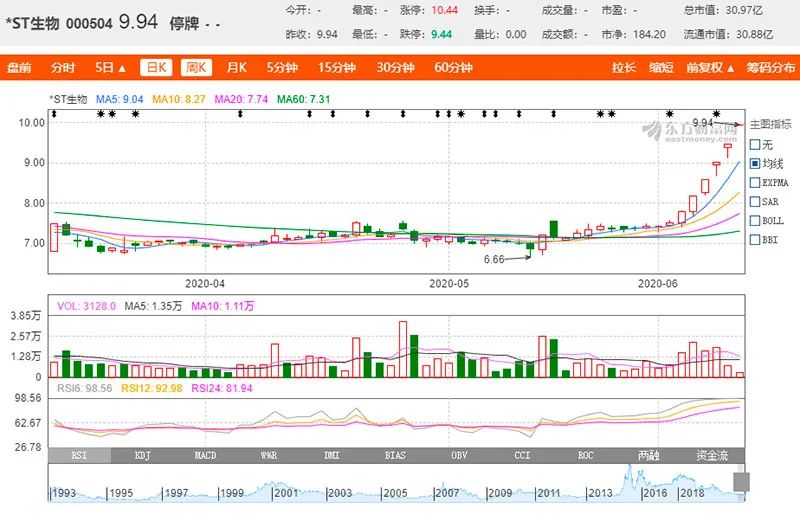Expand the 5日 dropdown arrow

(122, 69)
